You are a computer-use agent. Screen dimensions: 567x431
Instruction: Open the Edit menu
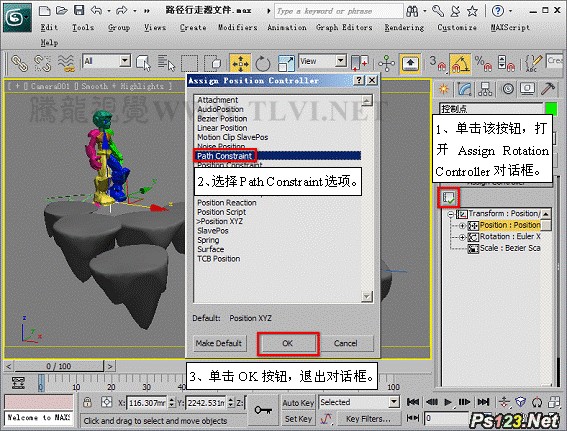(x=49, y=27)
